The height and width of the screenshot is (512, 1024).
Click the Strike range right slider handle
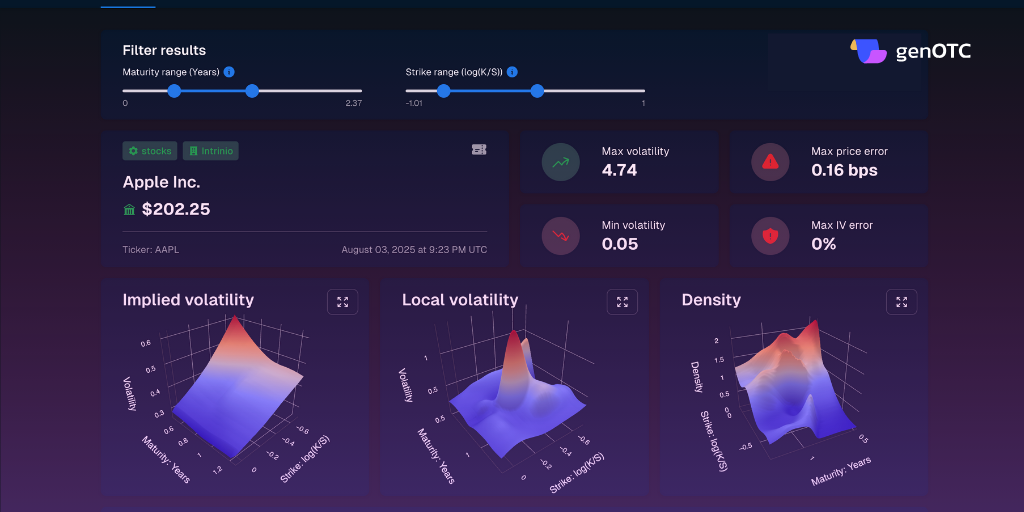pyautogui.click(x=537, y=91)
